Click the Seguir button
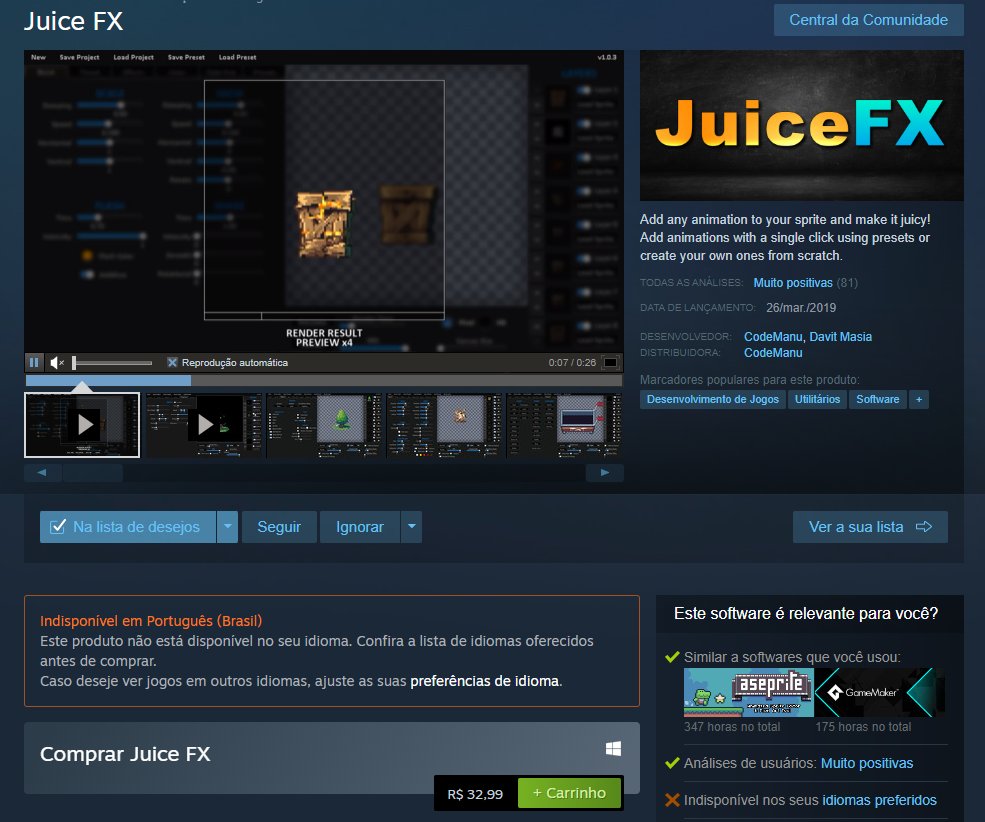This screenshot has width=985, height=822. click(x=279, y=527)
